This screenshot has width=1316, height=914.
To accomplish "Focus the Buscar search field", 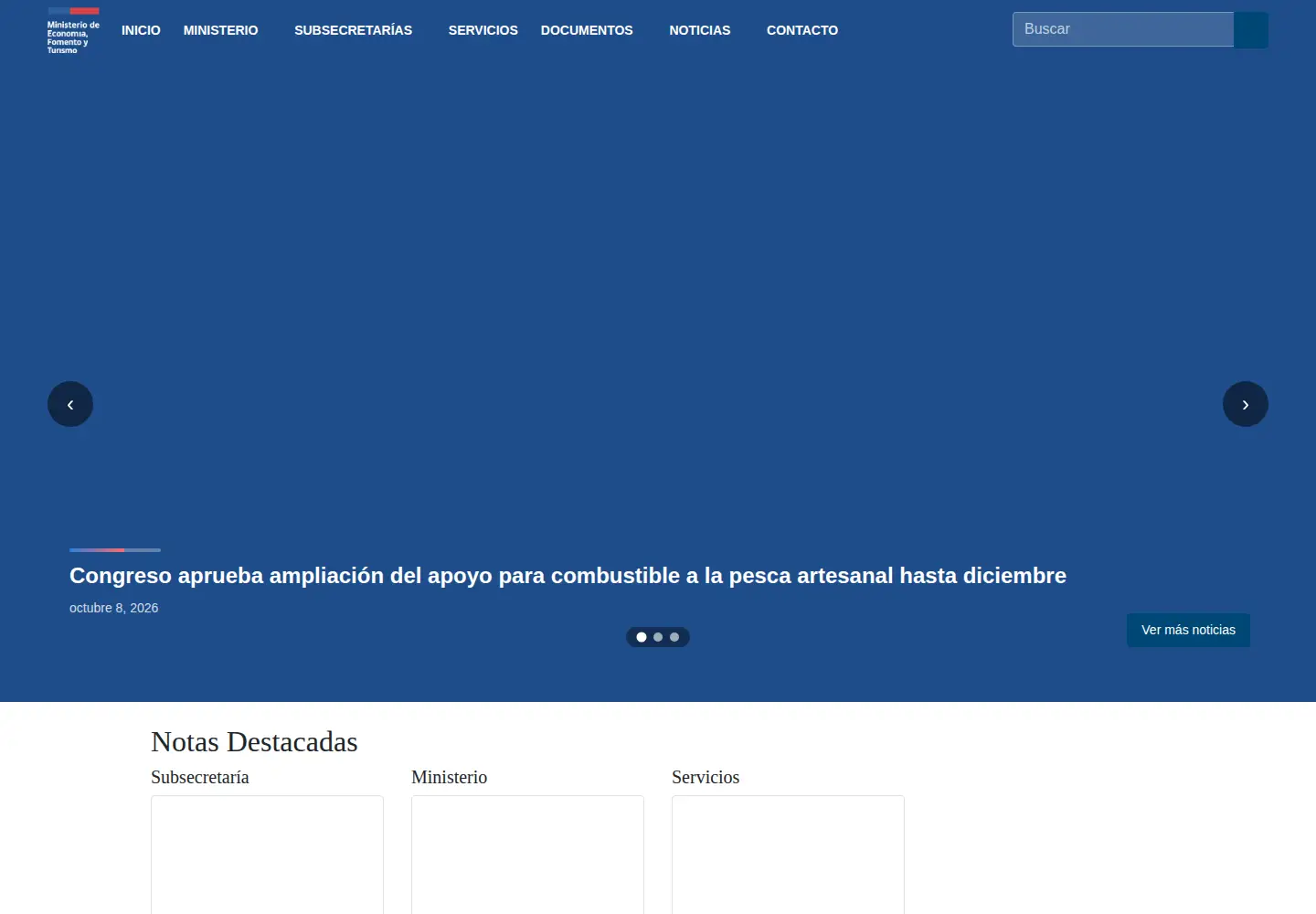I will click(x=1123, y=29).
